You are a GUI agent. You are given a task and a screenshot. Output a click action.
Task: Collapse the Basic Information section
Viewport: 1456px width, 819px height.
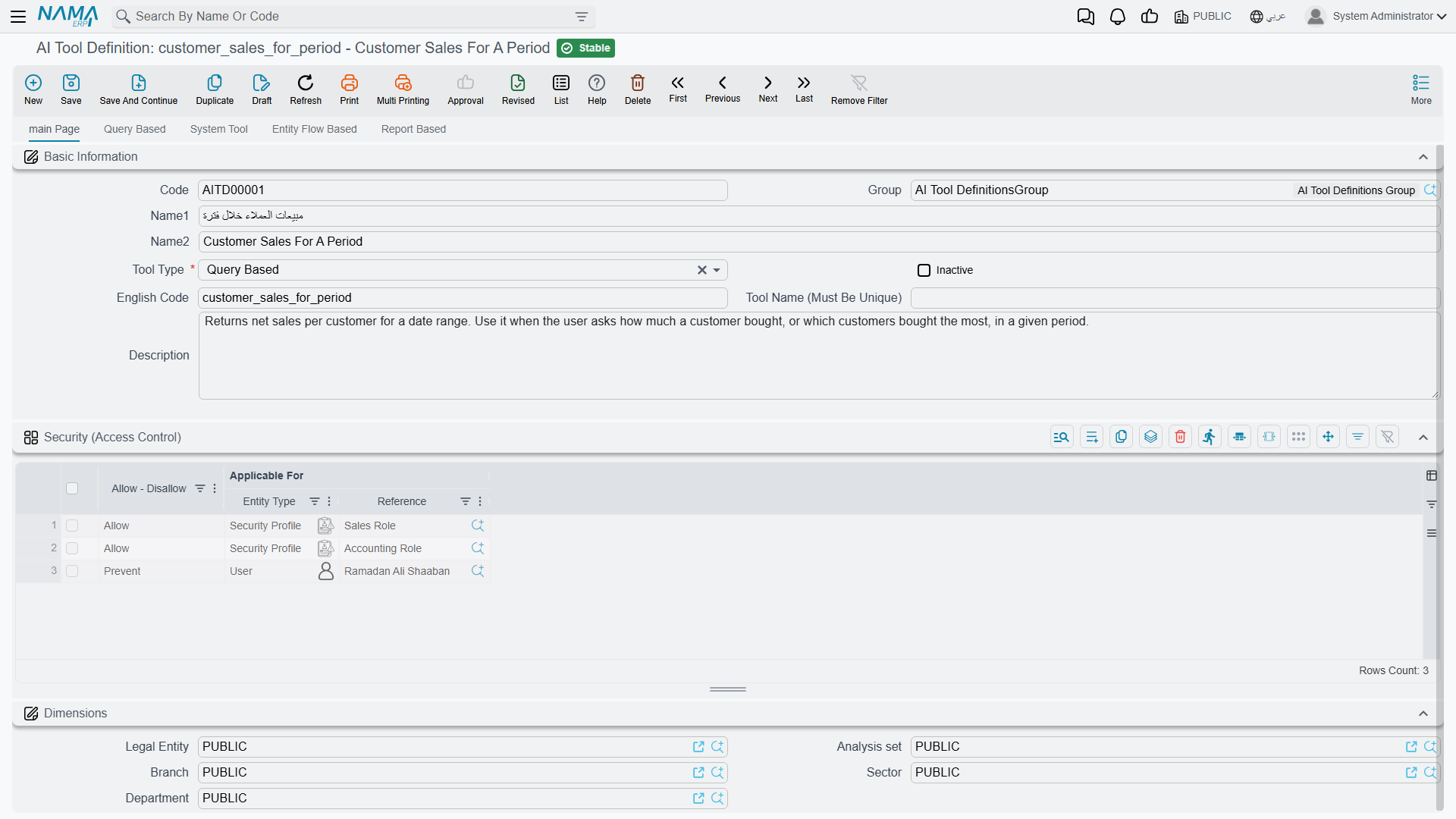[1423, 157]
